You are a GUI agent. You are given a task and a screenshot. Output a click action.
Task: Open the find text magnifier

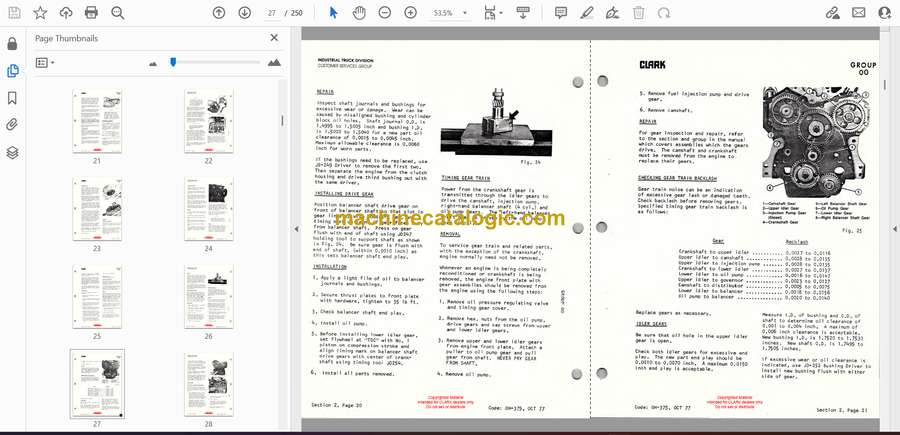pos(118,13)
